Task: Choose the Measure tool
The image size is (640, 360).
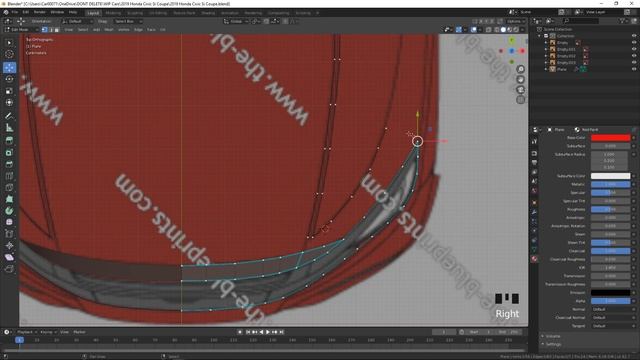Action: pyautogui.click(x=9, y=128)
